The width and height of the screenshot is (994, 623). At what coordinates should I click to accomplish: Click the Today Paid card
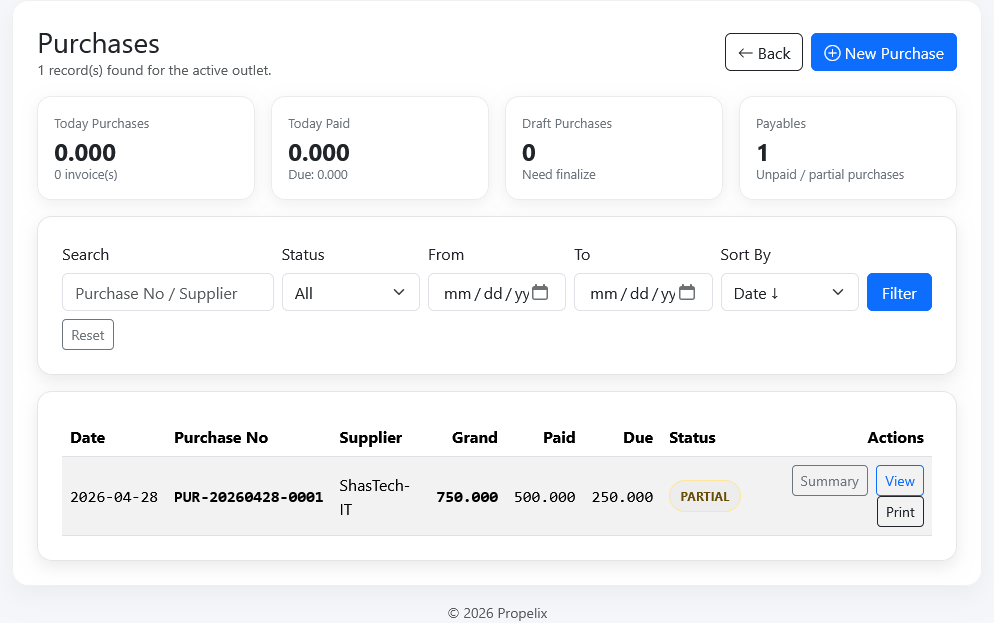(x=380, y=148)
